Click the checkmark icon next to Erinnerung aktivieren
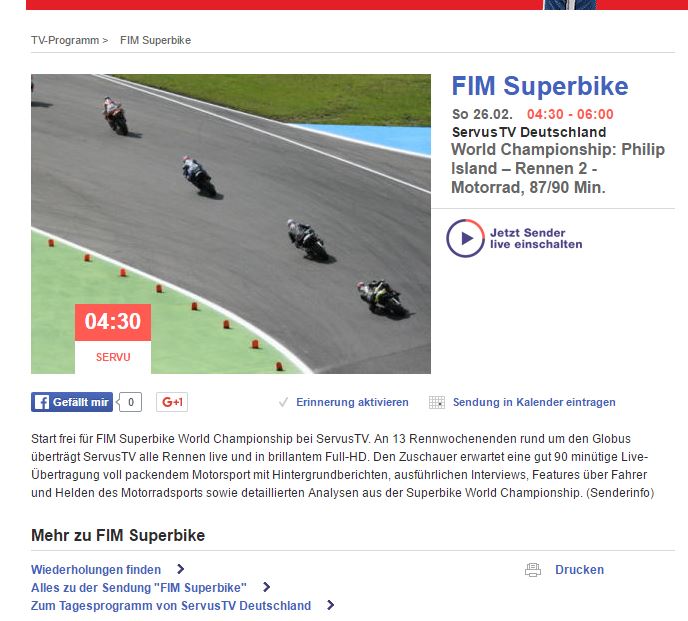The height and width of the screenshot is (621, 688). pyautogui.click(x=284, y=402)
